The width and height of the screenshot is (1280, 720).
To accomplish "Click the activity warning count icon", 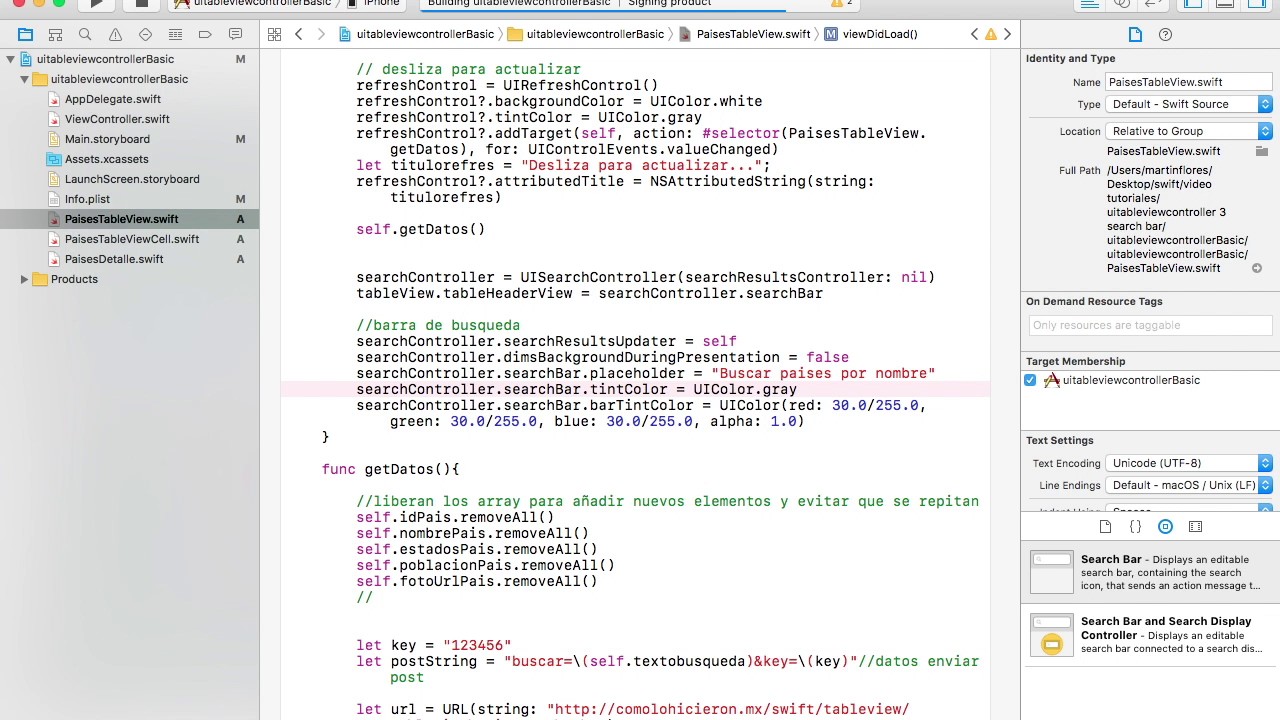I will click(x=836, y=3).
